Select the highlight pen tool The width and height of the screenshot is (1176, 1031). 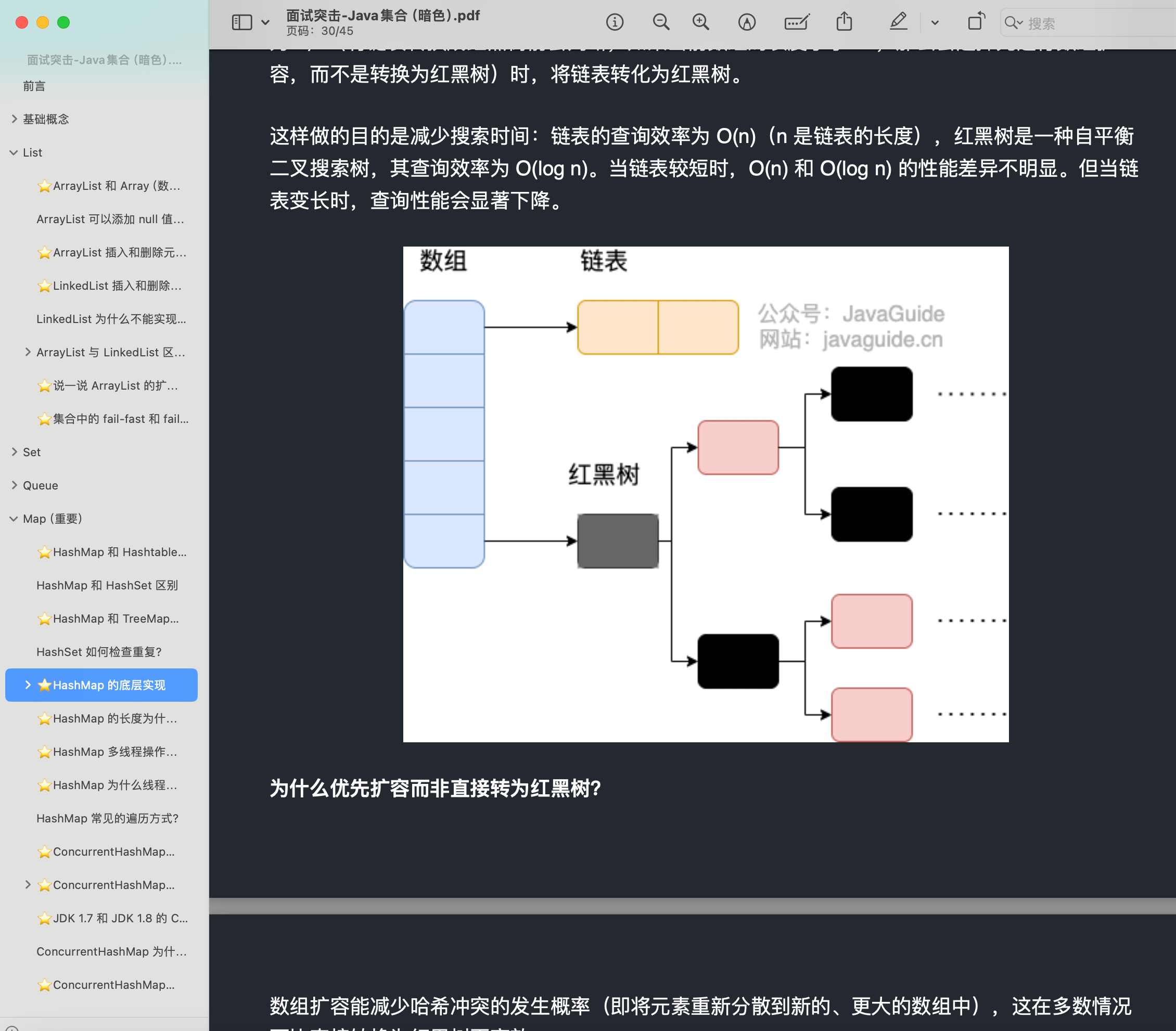[898, 22]
